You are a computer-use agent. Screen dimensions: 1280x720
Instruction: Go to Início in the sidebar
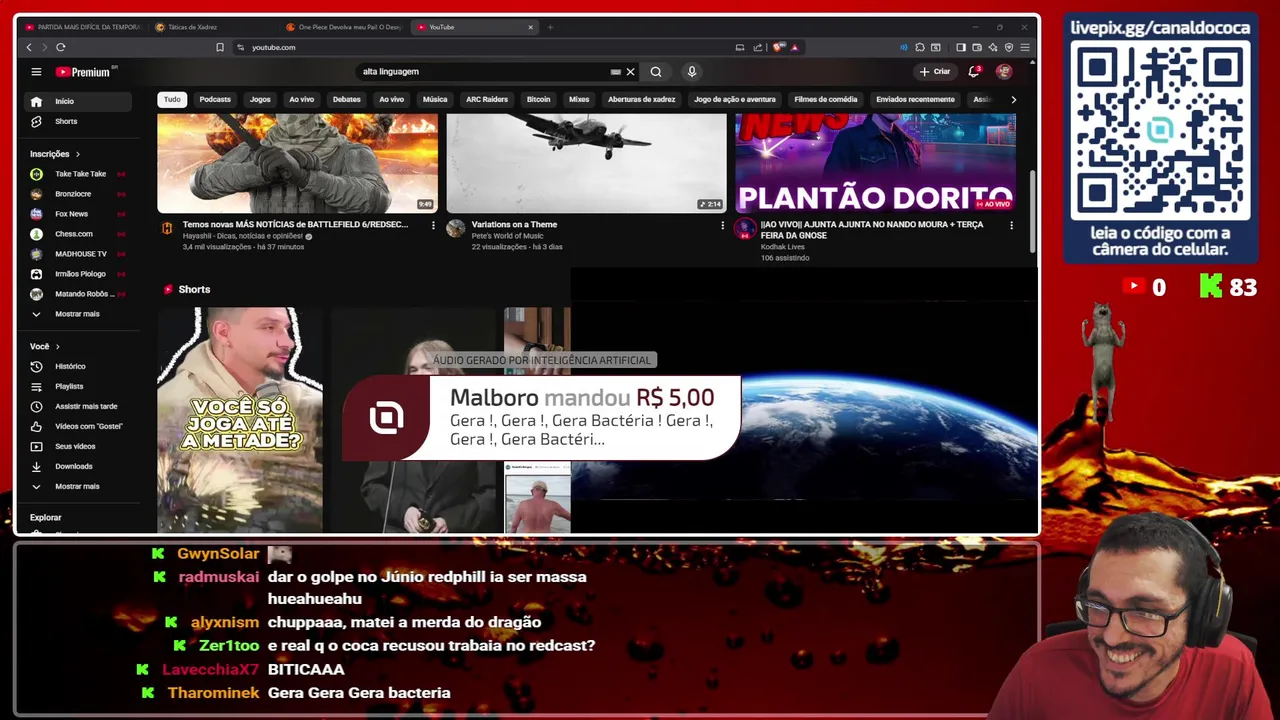(x=77, y=101)
